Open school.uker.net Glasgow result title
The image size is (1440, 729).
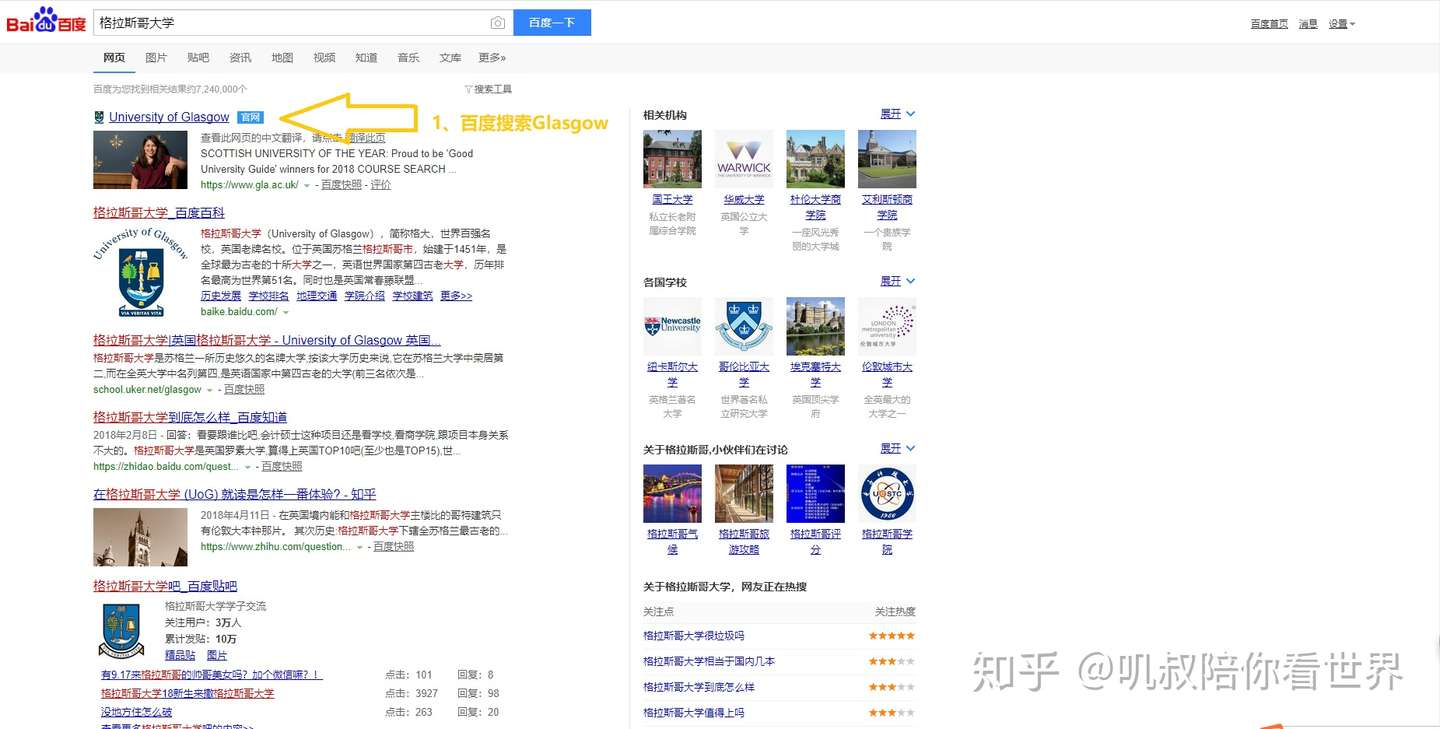[x=267, y=340]
